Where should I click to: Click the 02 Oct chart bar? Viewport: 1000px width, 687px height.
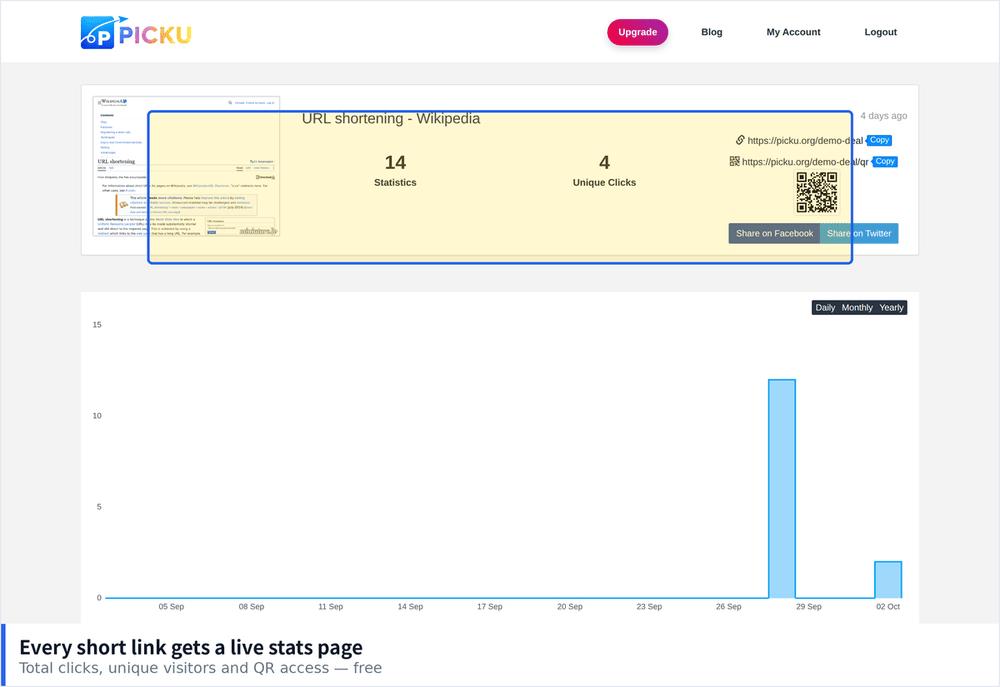pyautogui.click(x=888, y=580)
